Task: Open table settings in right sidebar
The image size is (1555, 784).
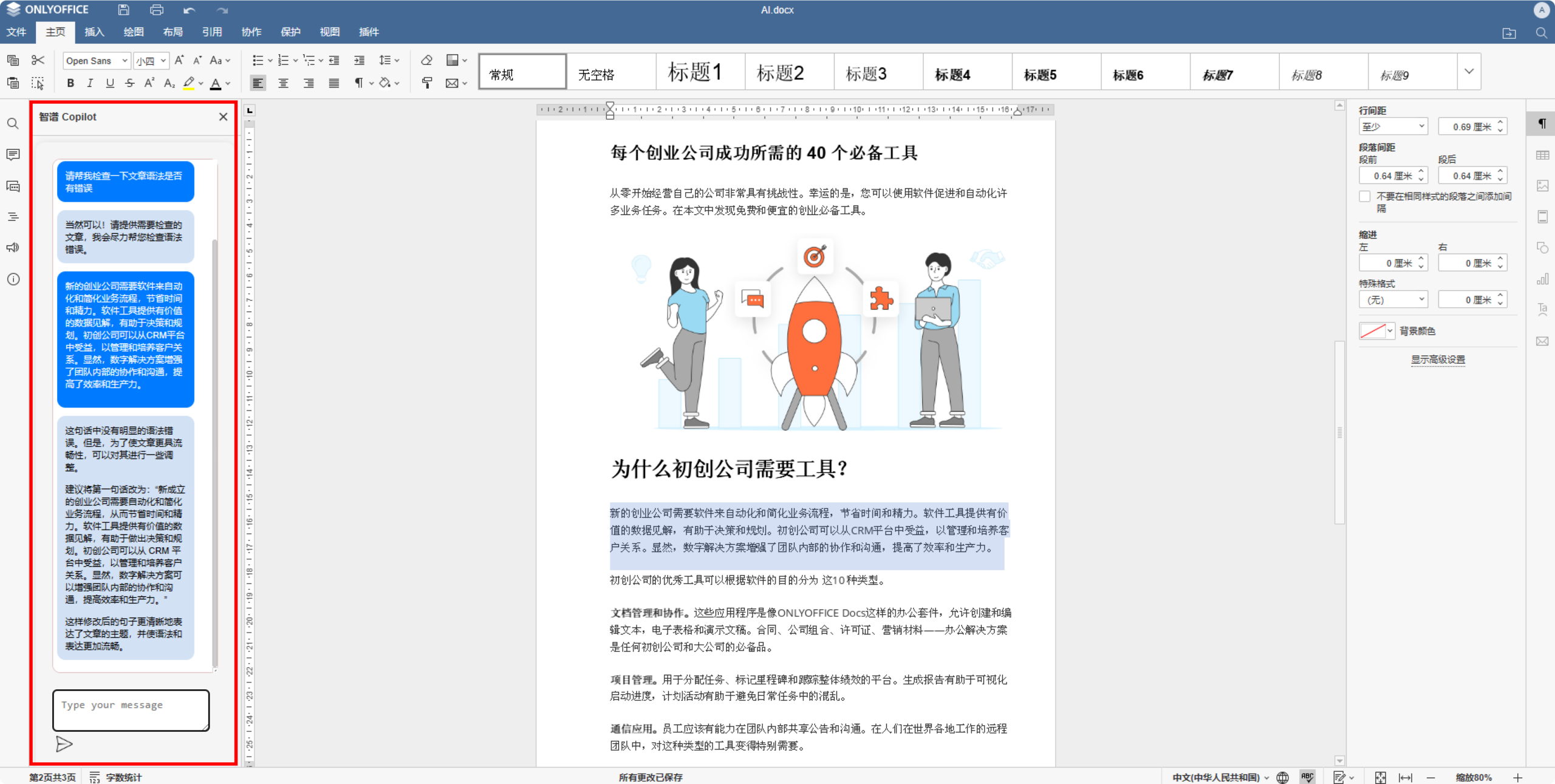Action: 1542,155
